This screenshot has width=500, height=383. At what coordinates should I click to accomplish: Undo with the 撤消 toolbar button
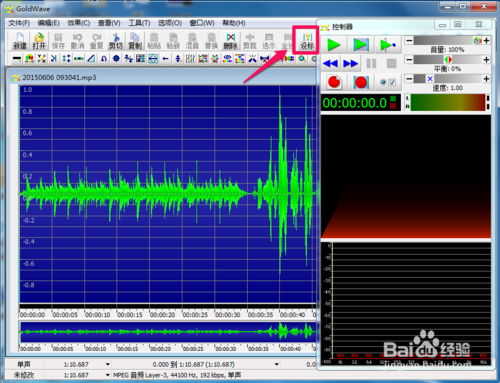[77, 41]
